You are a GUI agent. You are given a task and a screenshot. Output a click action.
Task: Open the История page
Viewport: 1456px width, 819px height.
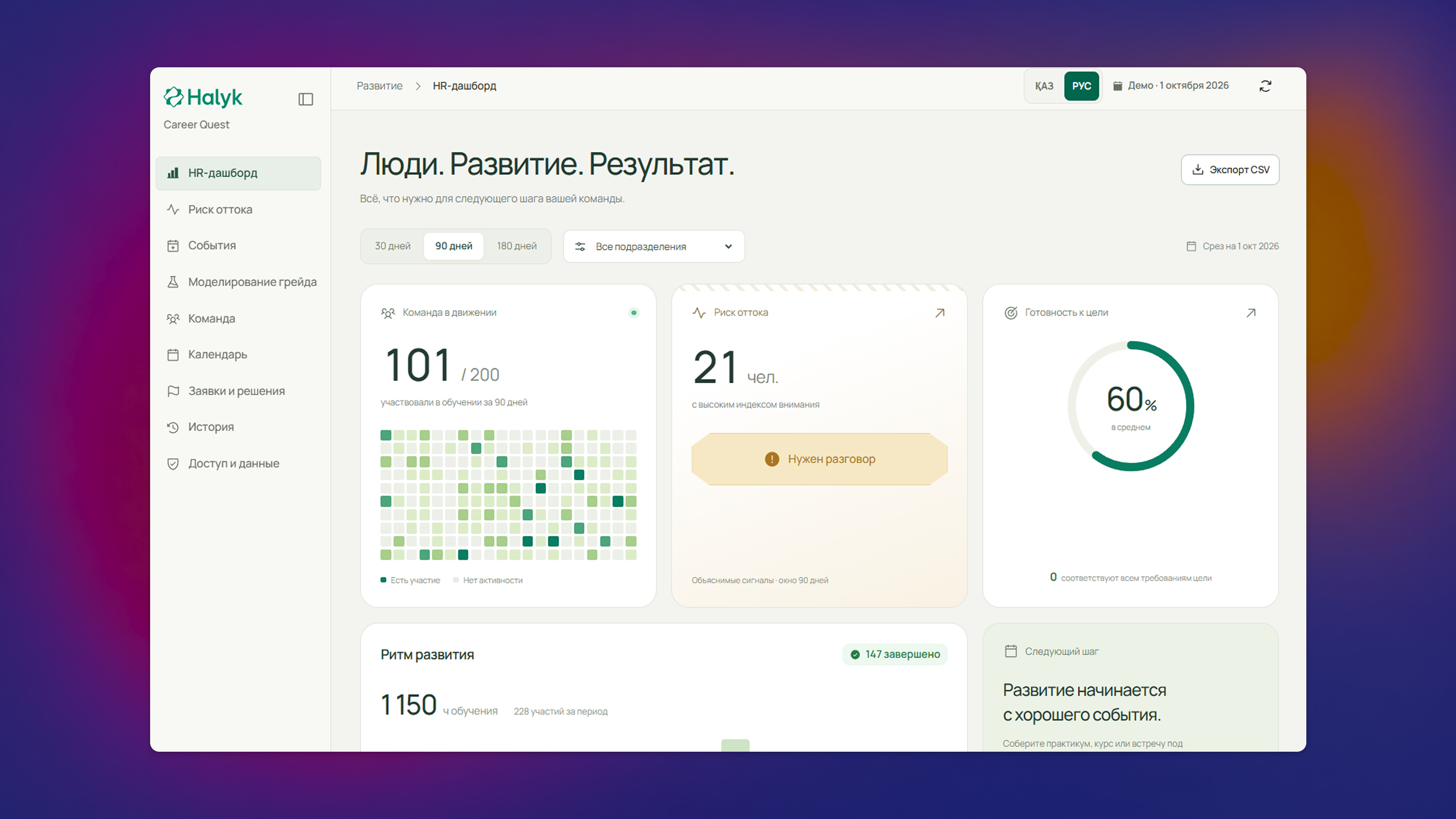(238, 427)
